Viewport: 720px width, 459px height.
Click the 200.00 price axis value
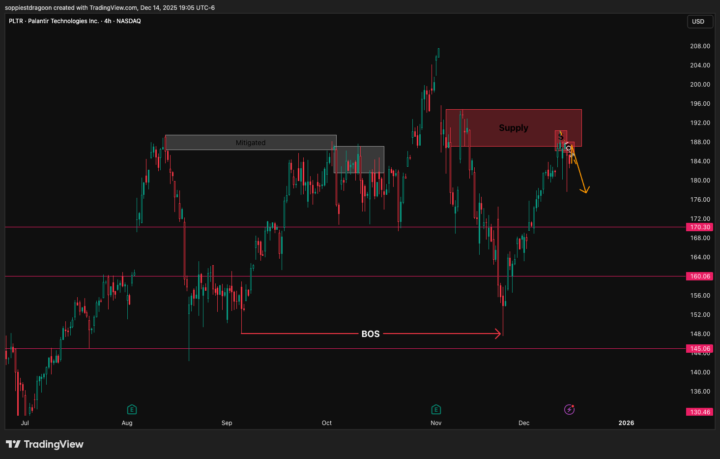click(700, 84)
